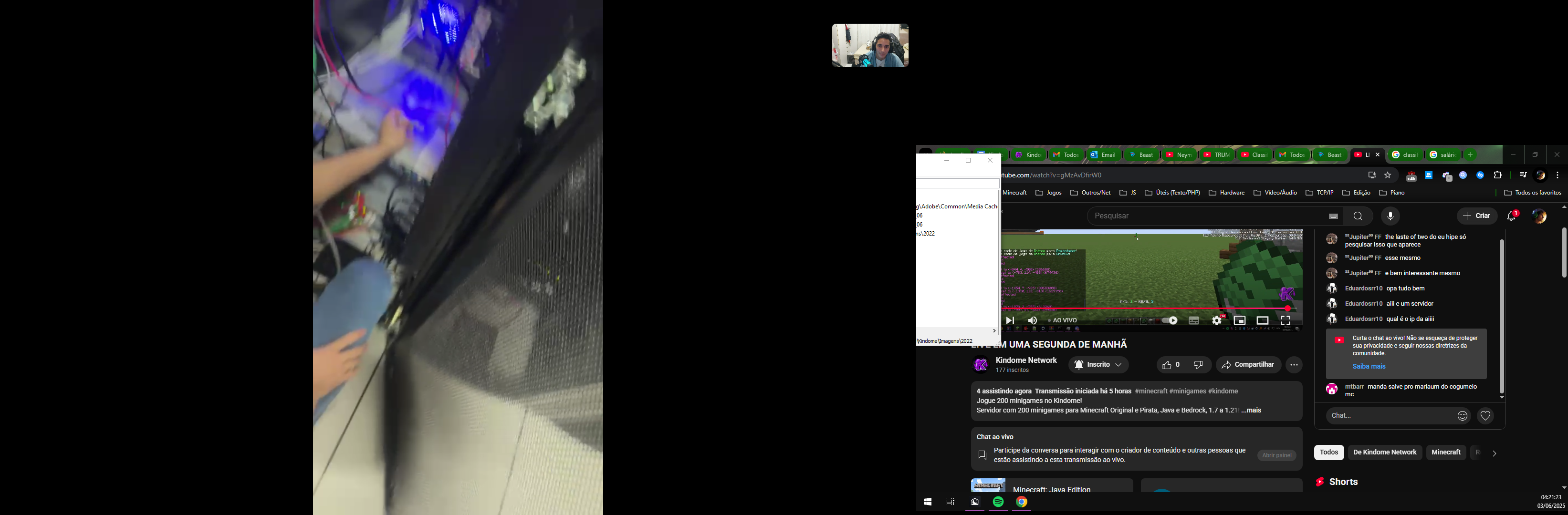Viewport: 1568px width, 515px height.
Task: Click the install app icon in address bar
Action: tap(1372, 175)
